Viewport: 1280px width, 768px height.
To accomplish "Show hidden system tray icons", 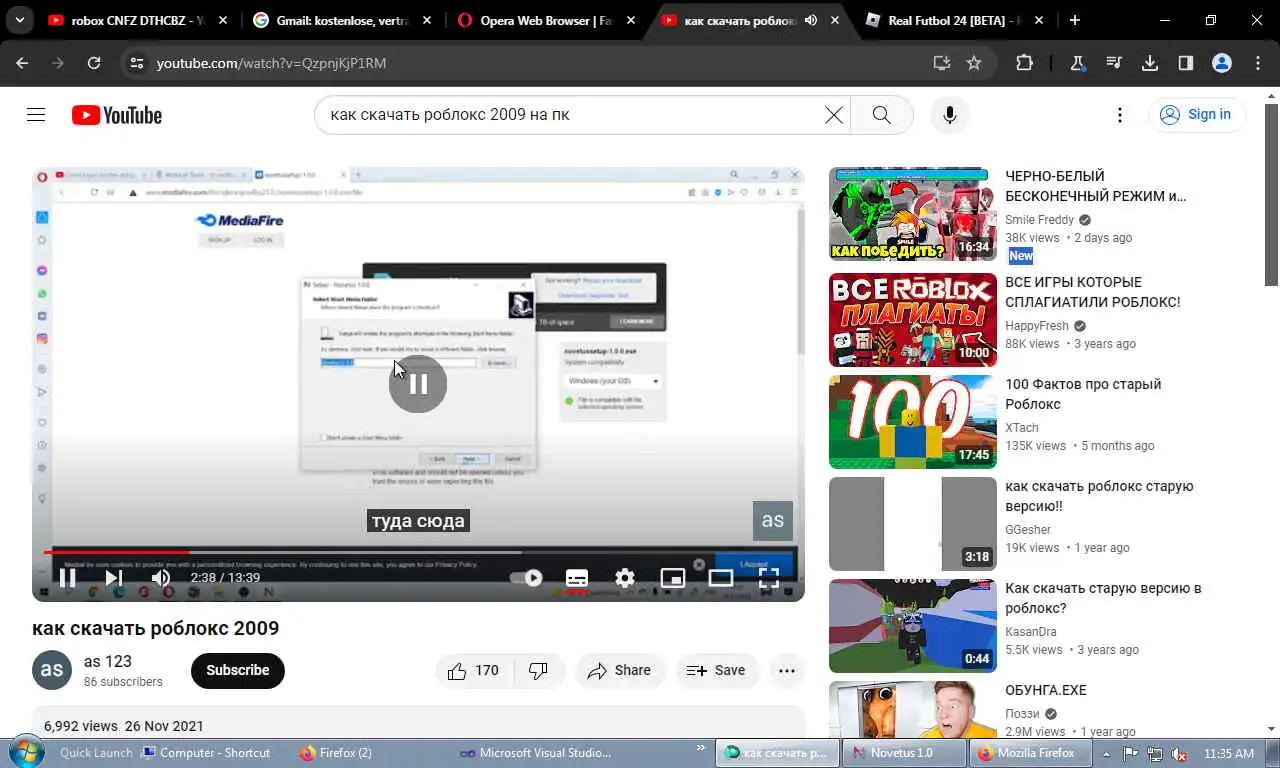I will pyautogui.click(x=1107, y=753).
